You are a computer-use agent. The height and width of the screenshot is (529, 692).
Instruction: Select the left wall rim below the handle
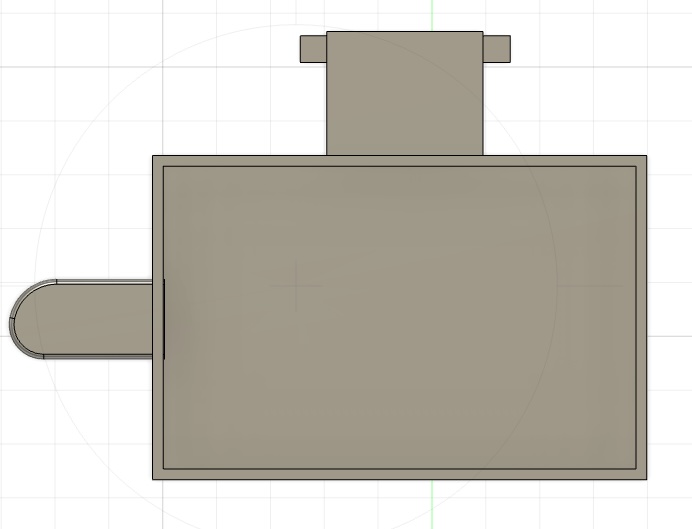point(158,420)
